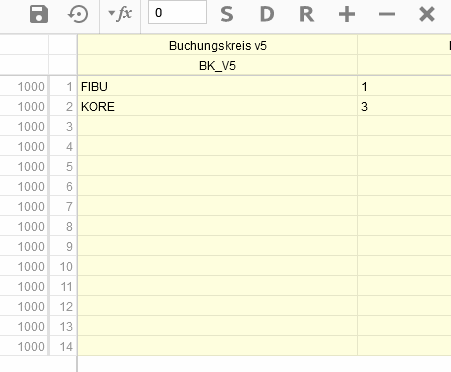451x372 pixels.
Task: Select the BK_V5 header cell
Action: [x=218, y=65]
